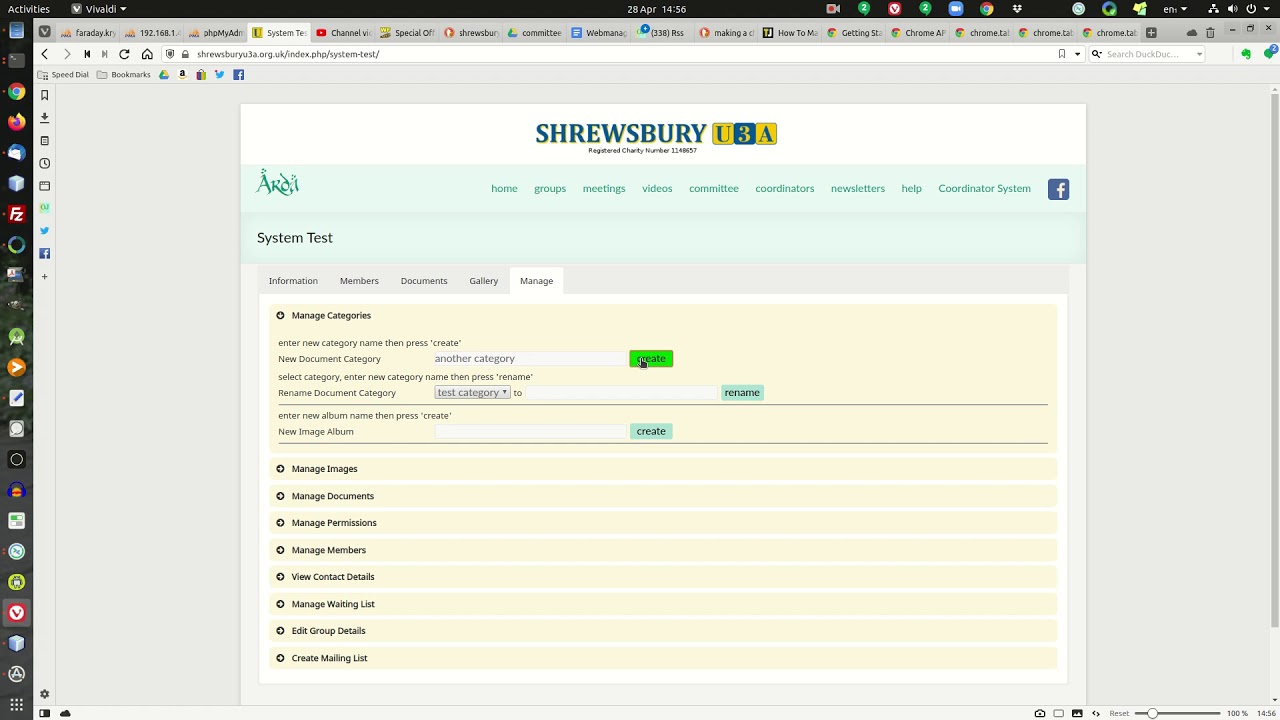Open the test category dropdown

click(x=472, y=393)
